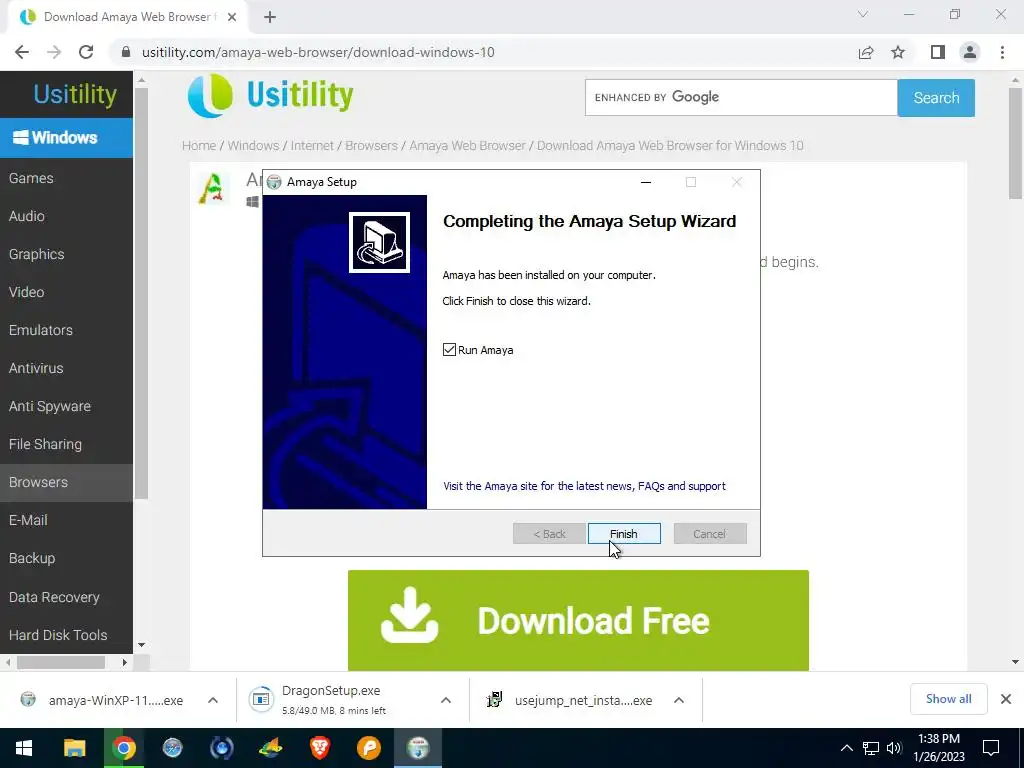The width and height of the screenshot is (1024, 768).
Task: Click the DragonSetup.exe download icon
Action: 261,699
